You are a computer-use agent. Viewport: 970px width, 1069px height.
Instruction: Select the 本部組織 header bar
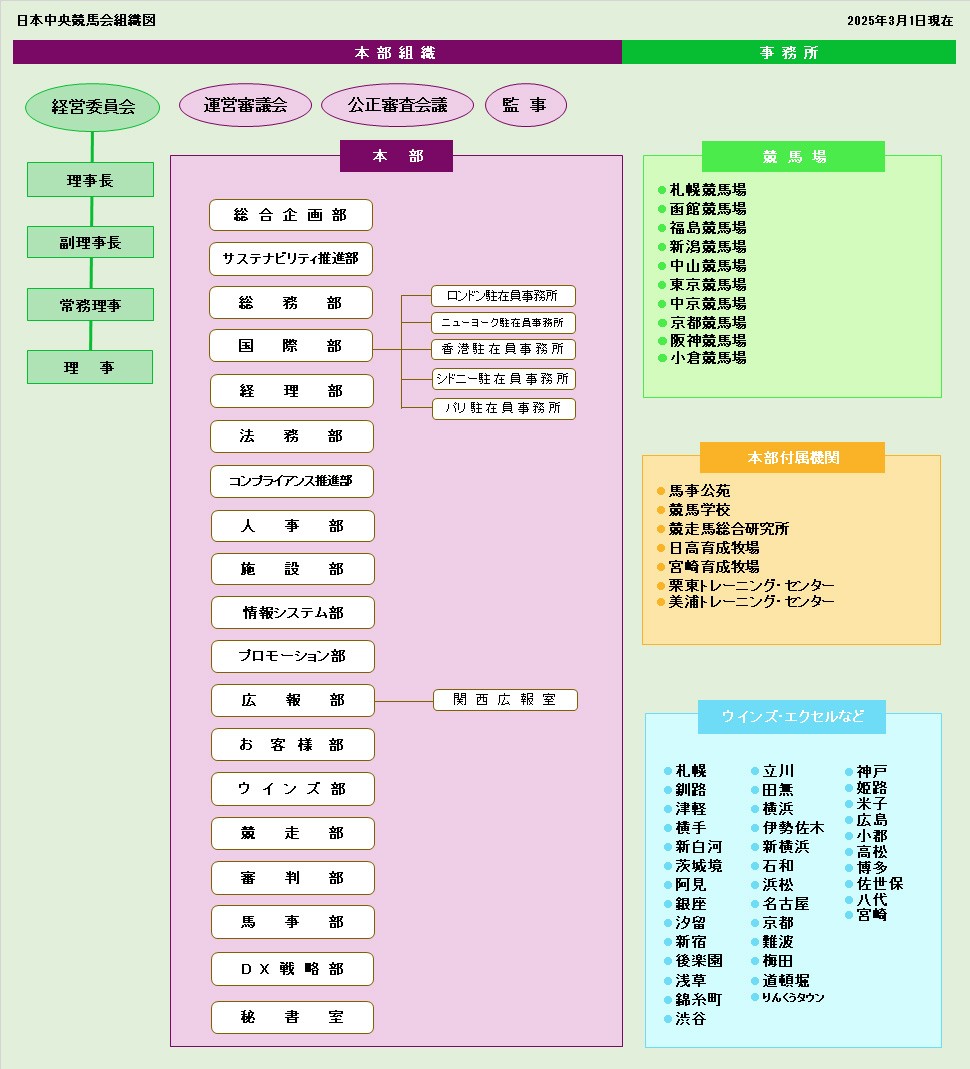click(317, 52)
